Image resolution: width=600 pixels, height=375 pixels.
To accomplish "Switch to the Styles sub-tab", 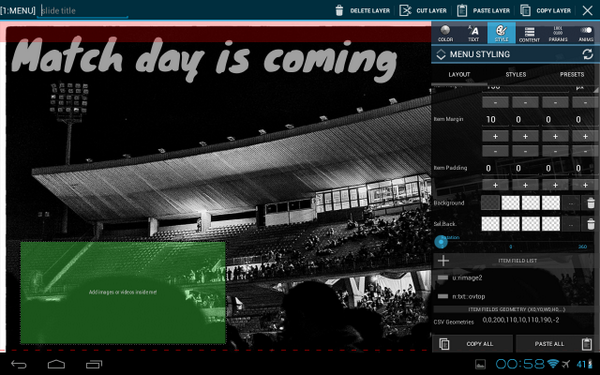I will pyautogui.click(x=516, y=74).
